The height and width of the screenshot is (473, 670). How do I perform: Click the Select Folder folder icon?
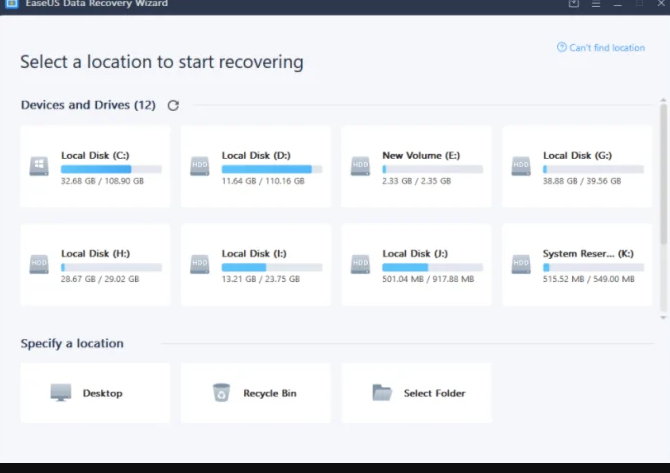(x=382, y=392)
